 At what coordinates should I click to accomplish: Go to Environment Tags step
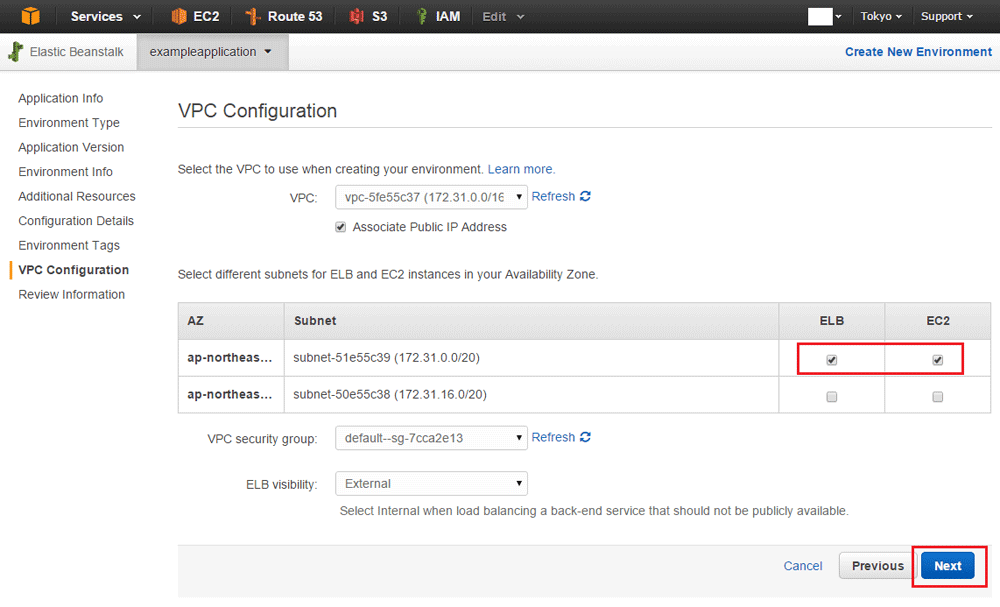coord(69,245)
